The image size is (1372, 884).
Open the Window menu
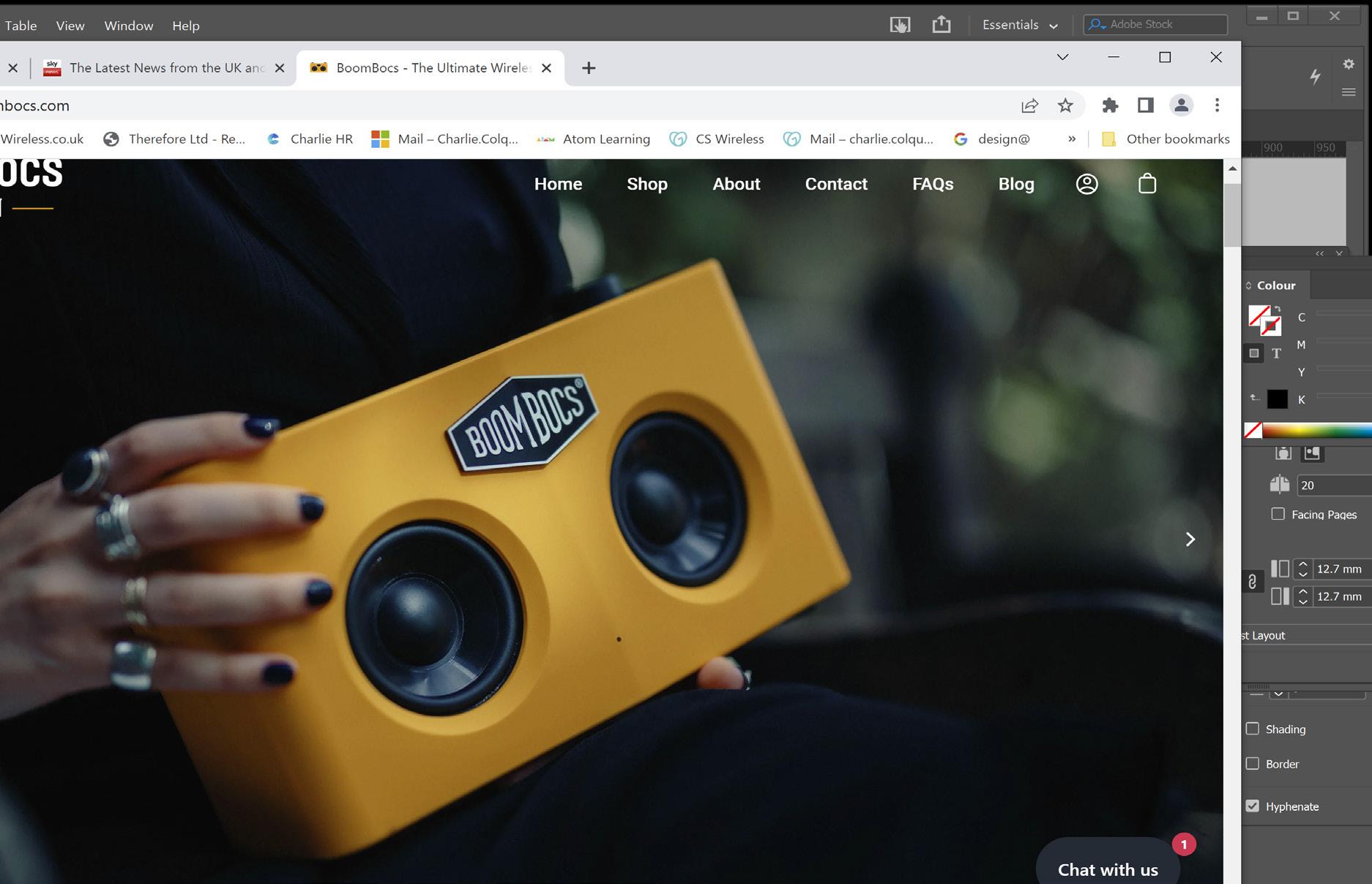[x=129, y=26]
